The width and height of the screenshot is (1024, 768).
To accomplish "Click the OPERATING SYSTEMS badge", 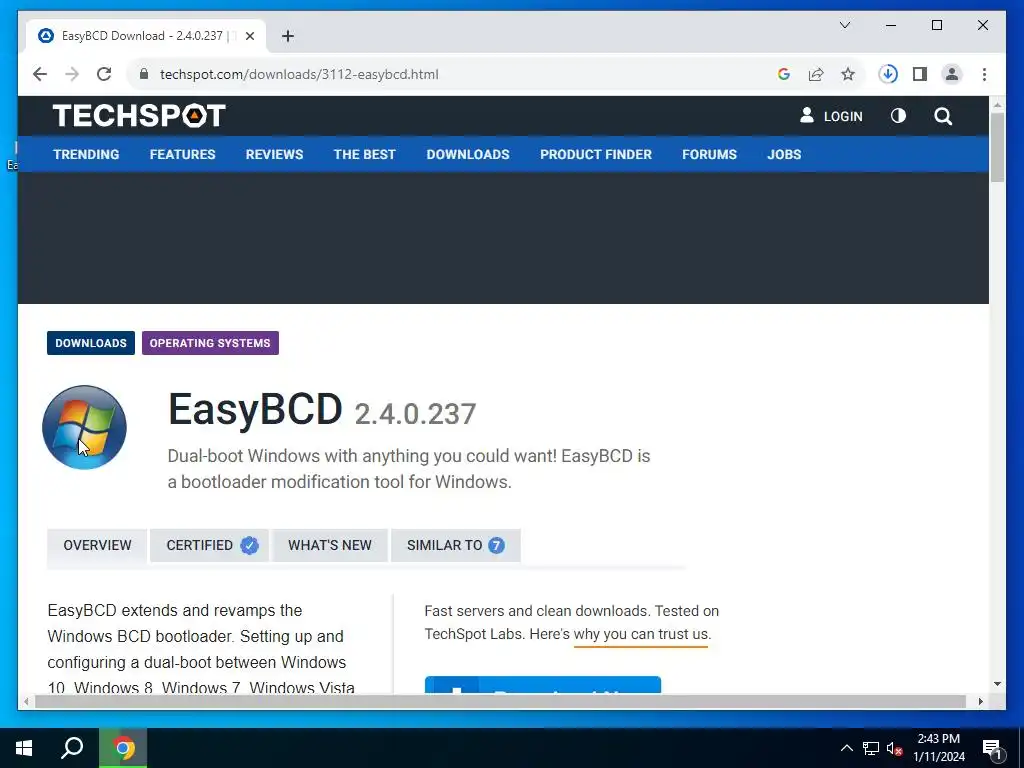I will tap(210, 343).
